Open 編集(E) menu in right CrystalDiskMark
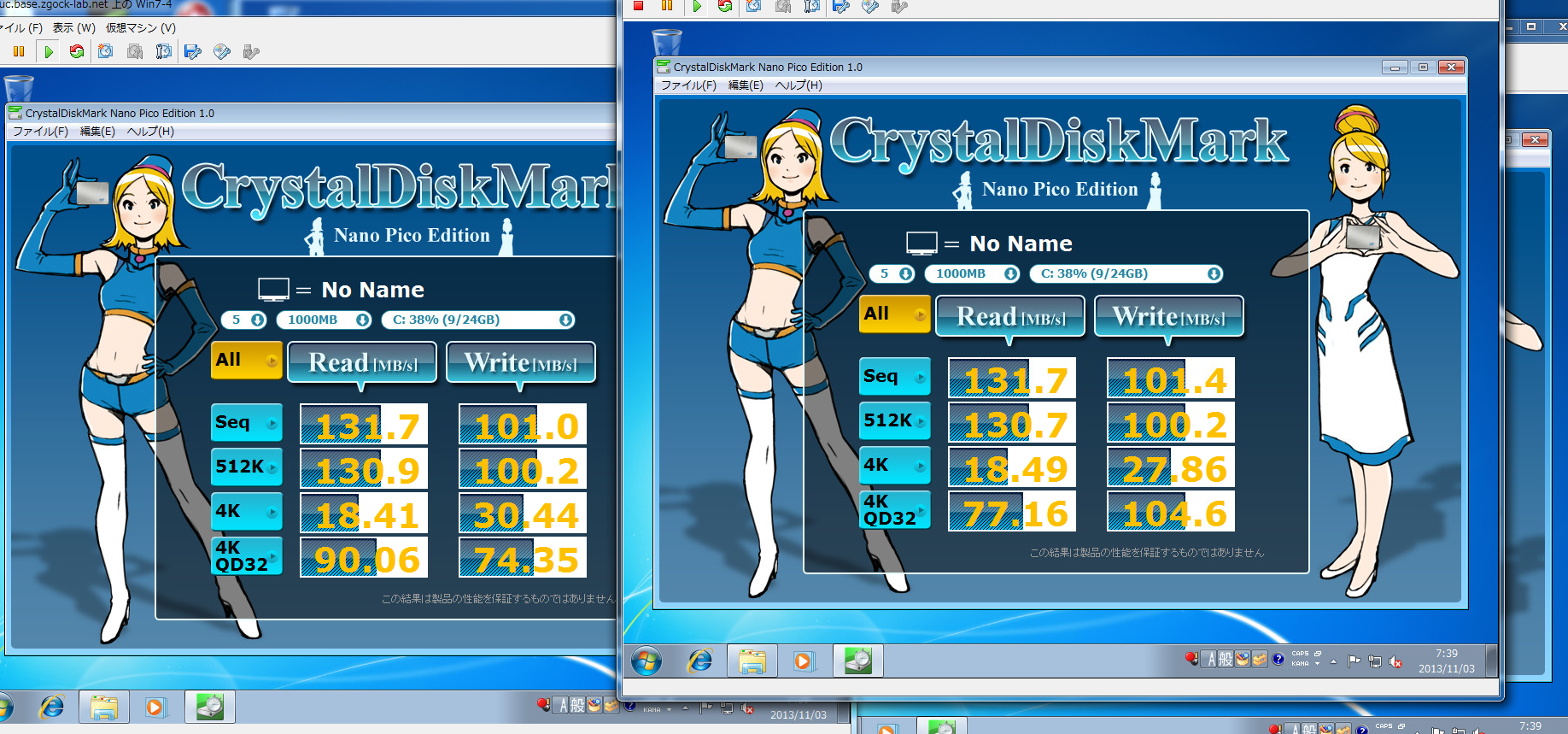Viewport: 1568px width, 734px height. (746, 85)
